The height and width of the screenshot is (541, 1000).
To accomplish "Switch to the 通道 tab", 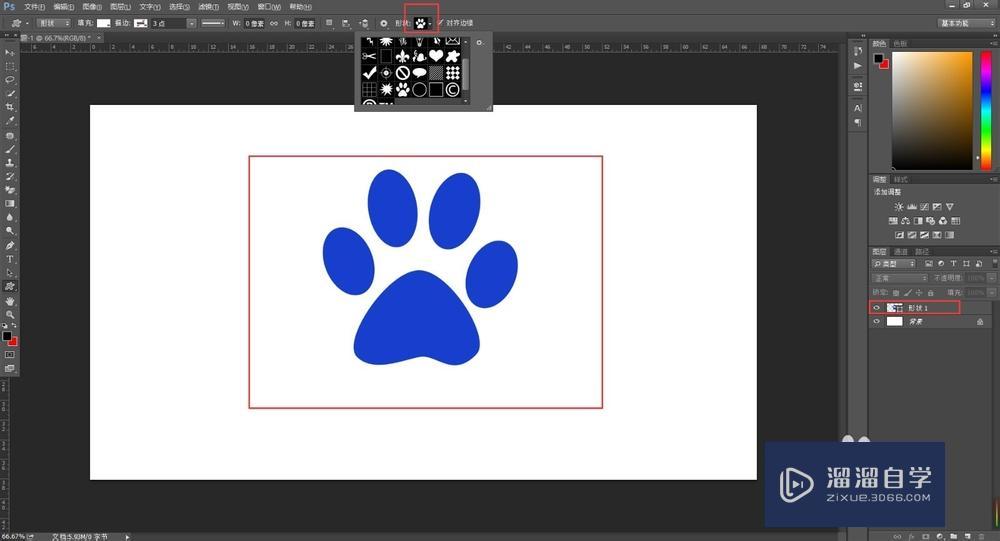I will pos(901,252).
